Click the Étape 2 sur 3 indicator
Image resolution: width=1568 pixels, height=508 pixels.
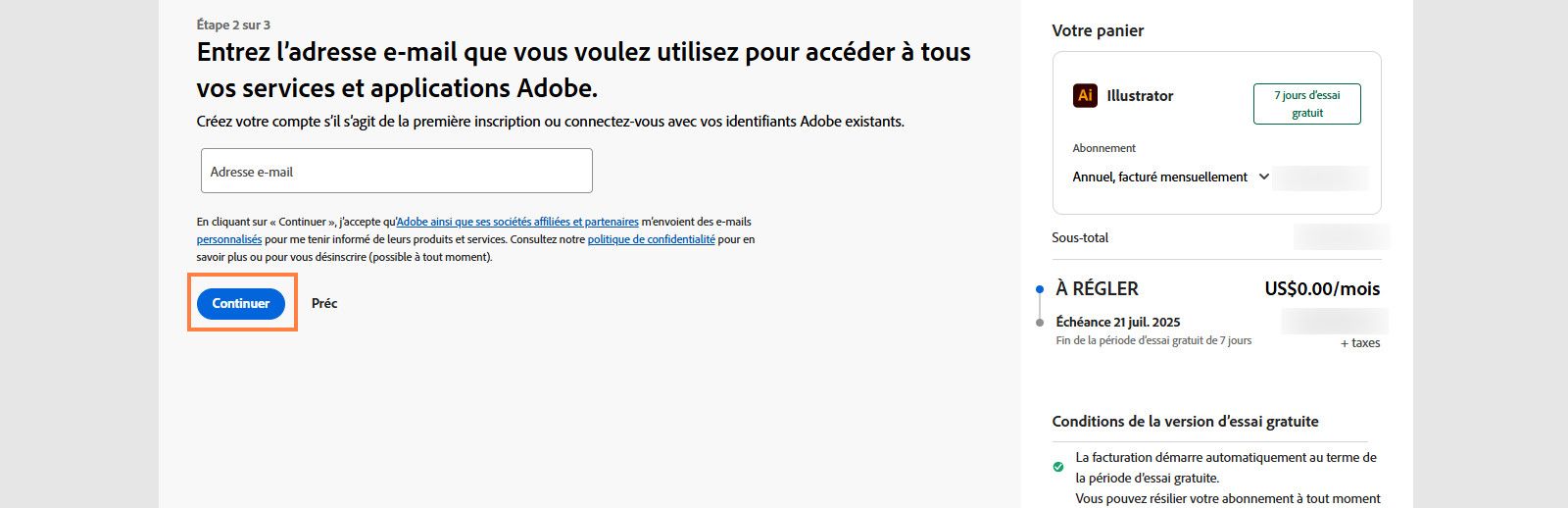click(x=233, y=25)
